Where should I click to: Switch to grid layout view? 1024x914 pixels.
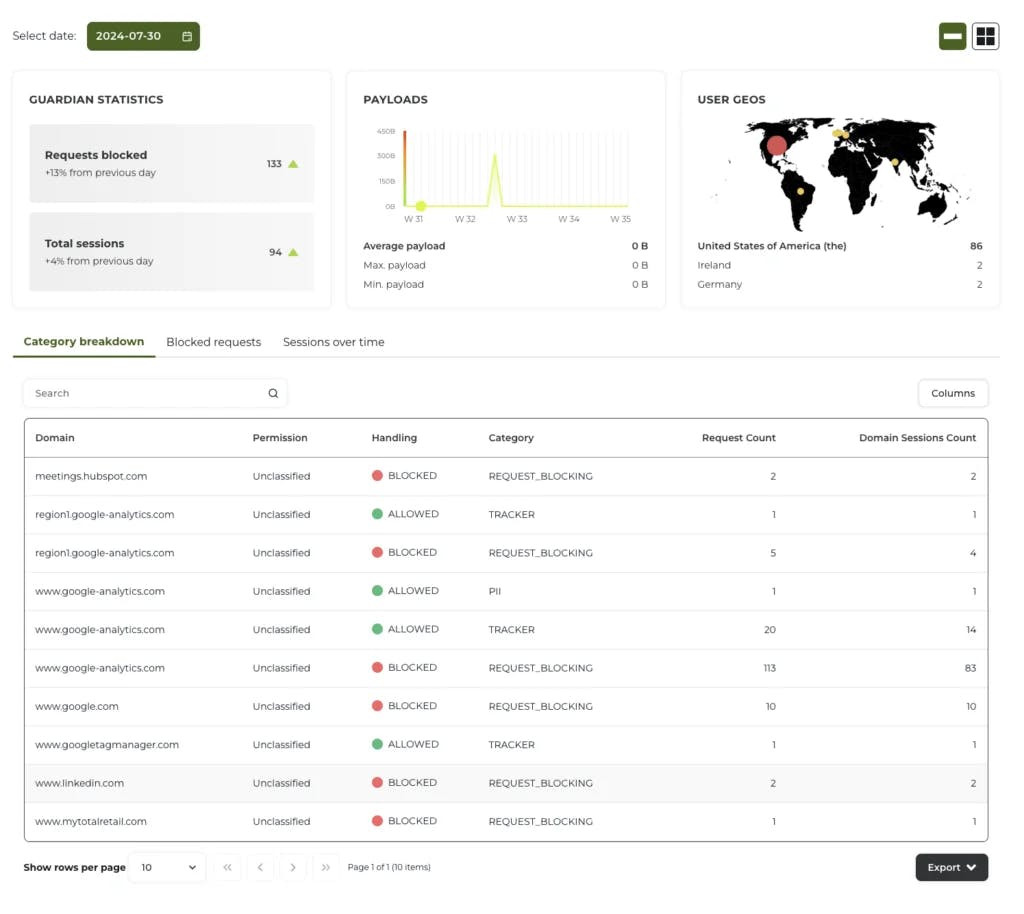tap(985, 37)
